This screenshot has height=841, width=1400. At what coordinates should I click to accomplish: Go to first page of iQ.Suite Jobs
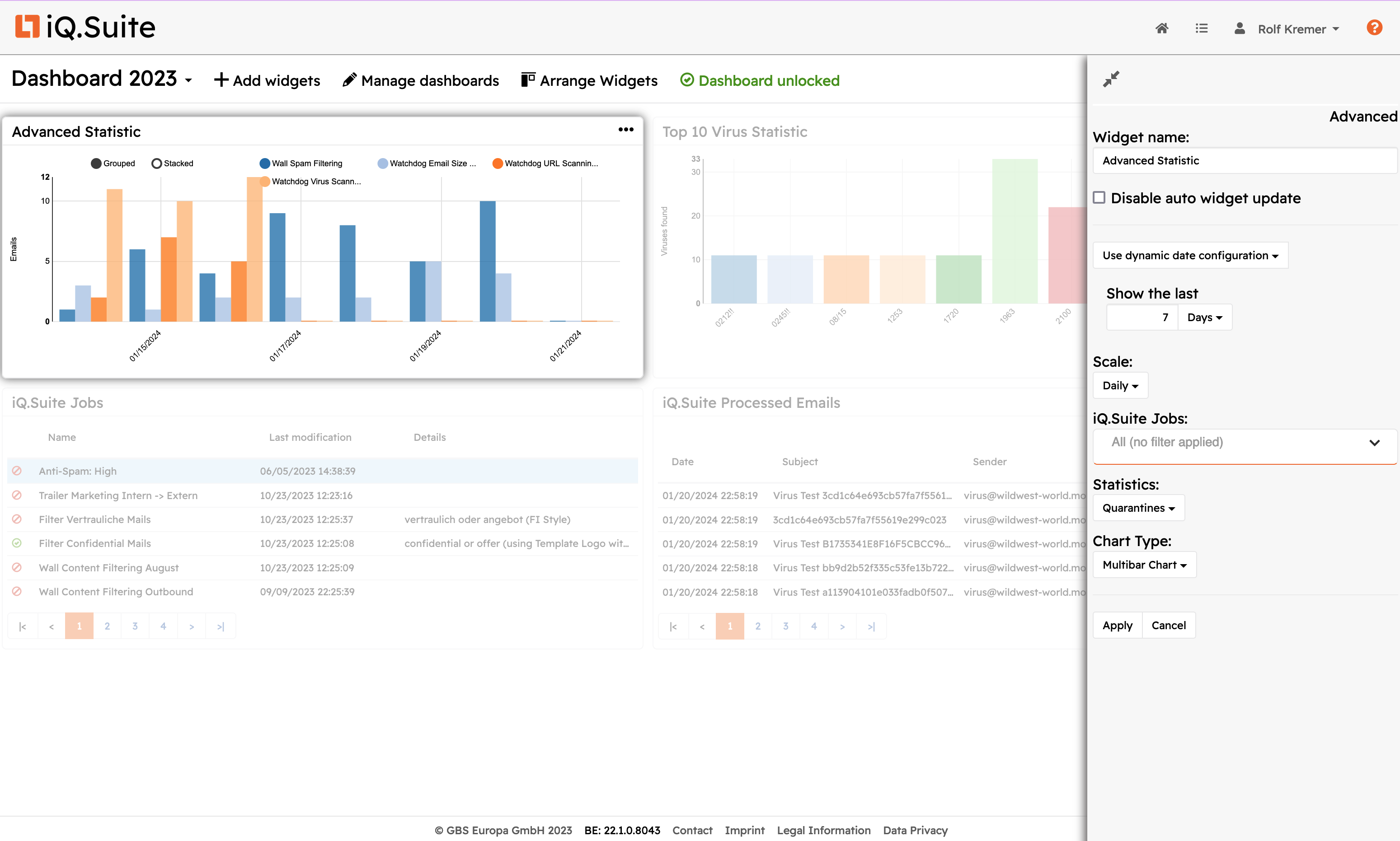click(23, 626)
